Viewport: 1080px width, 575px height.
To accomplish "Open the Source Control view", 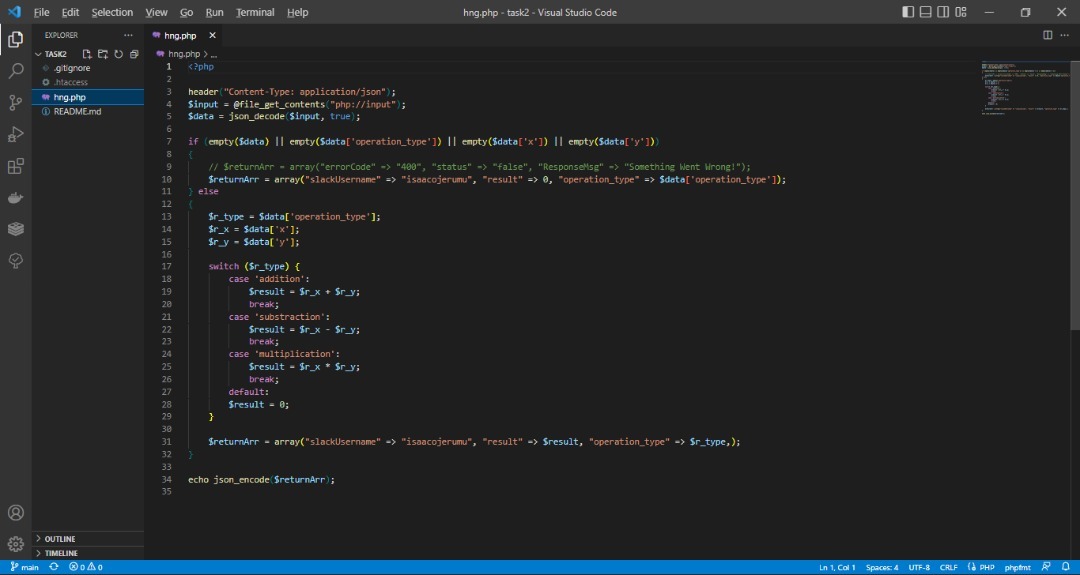I will click(x=16, y=103).
